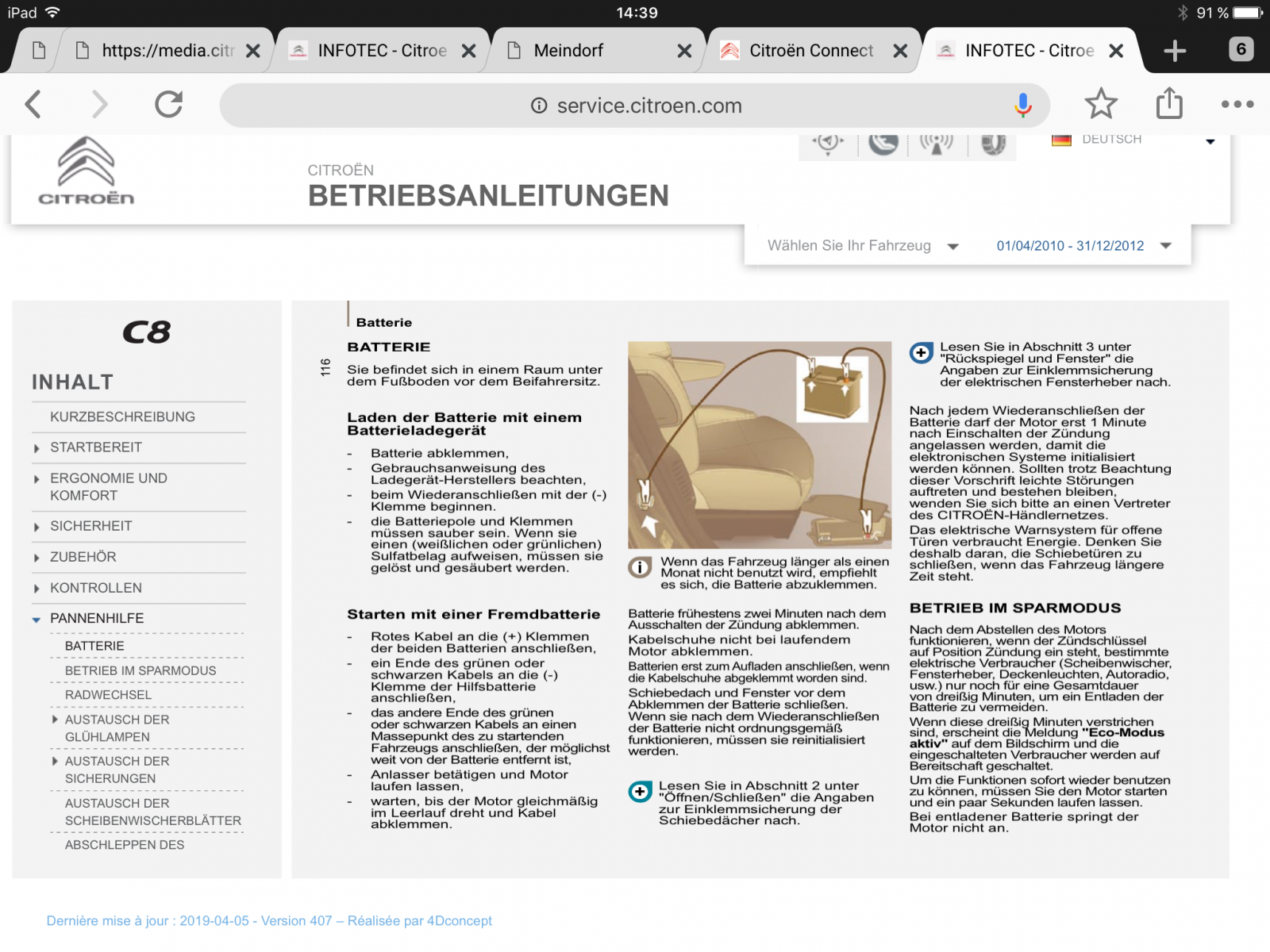The width and height of the screenshot is (1270, 952).
Task: Open the KURZBESCHREIBUNG chapter
Action: 122,416
